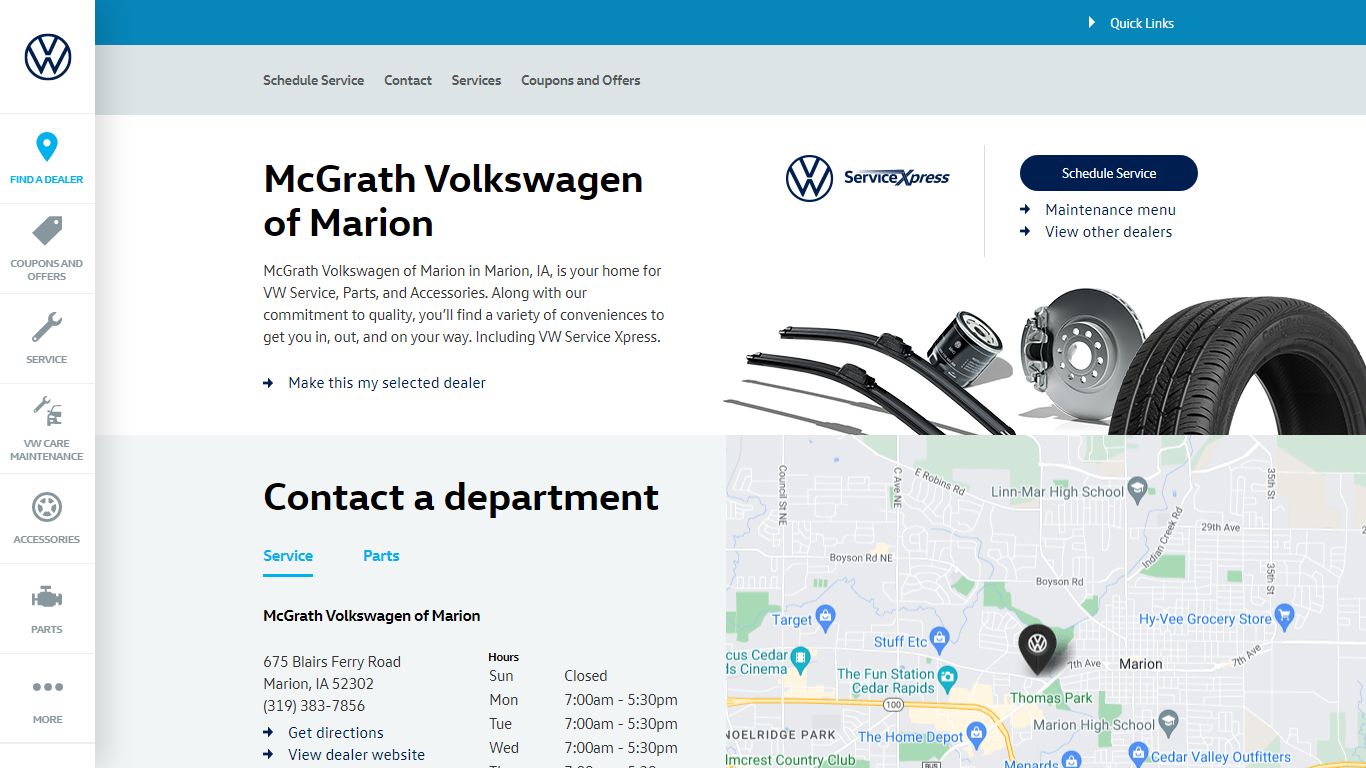Open Find a Dealer pin icon
1366x768 pixels.
[x=47, y=147]
